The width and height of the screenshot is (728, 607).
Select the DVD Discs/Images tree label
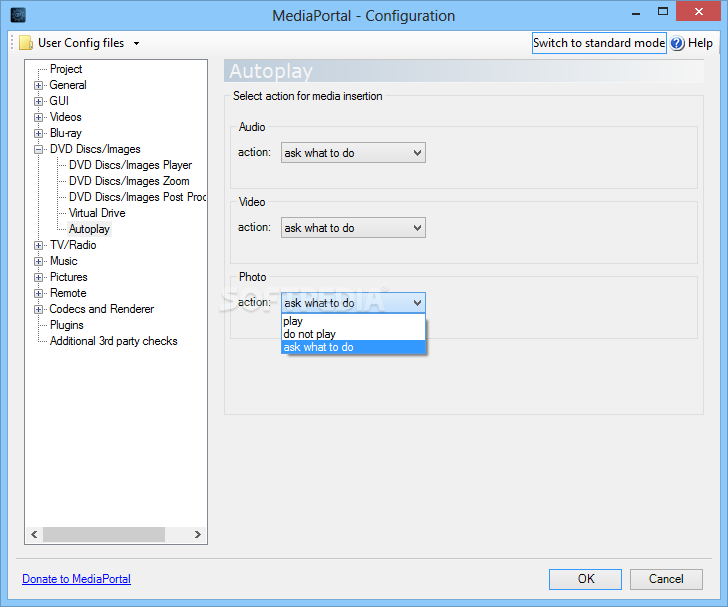(95, 149)
